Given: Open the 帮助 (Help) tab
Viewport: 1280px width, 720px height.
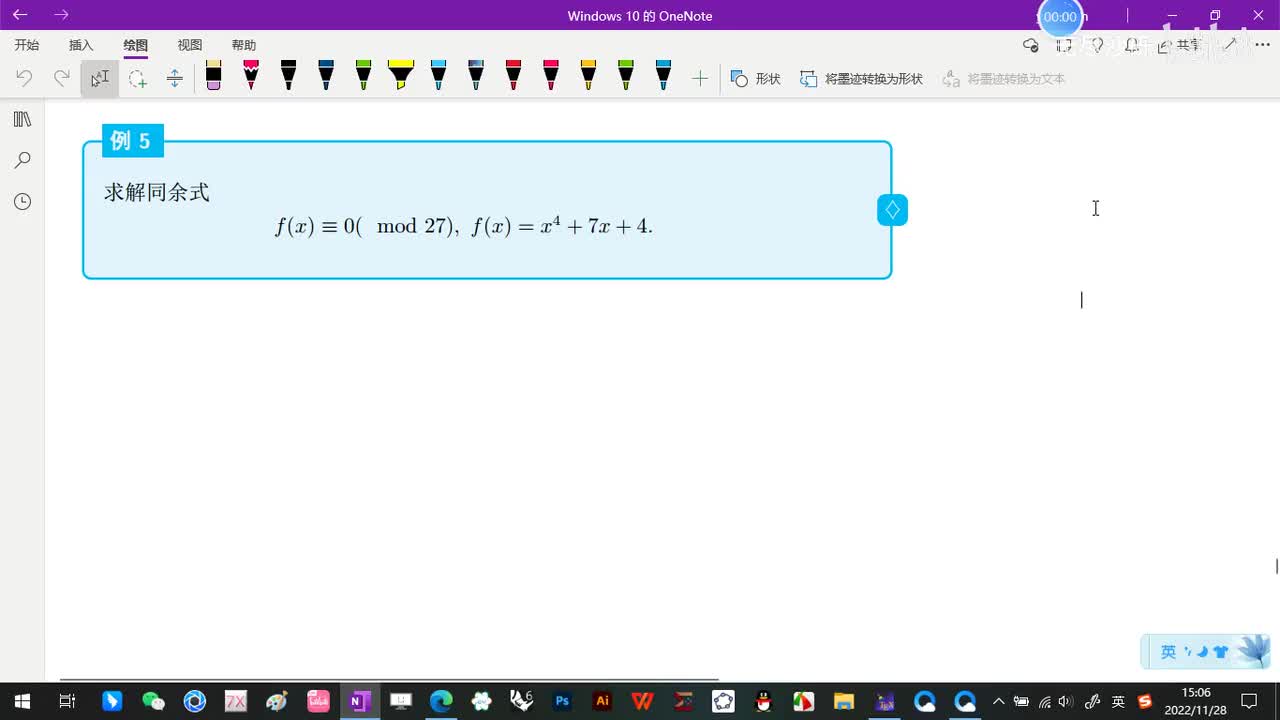Looking at the screenshot, I should click(x=243, y=45).
